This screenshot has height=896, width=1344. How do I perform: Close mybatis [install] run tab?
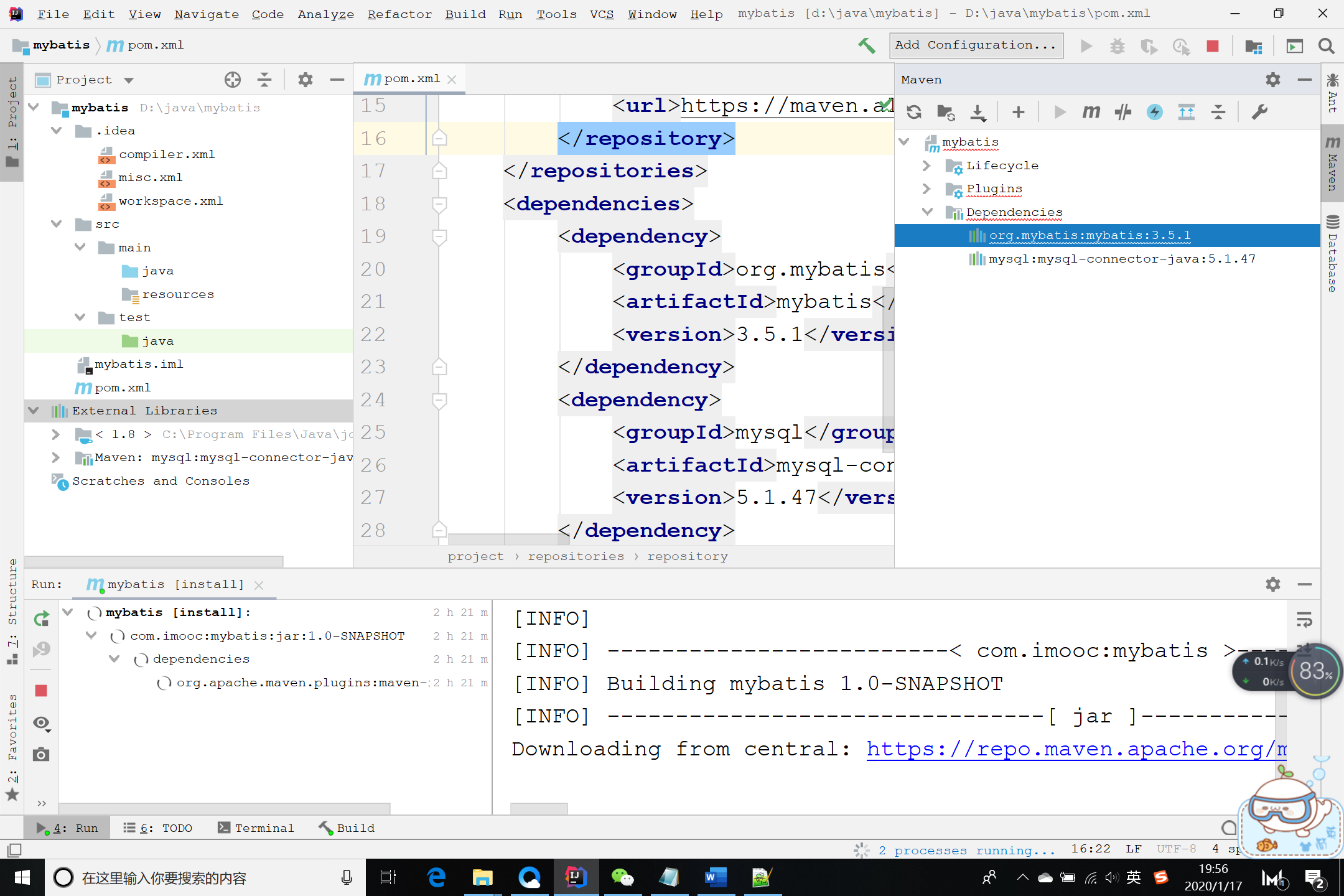click(259, 585)
